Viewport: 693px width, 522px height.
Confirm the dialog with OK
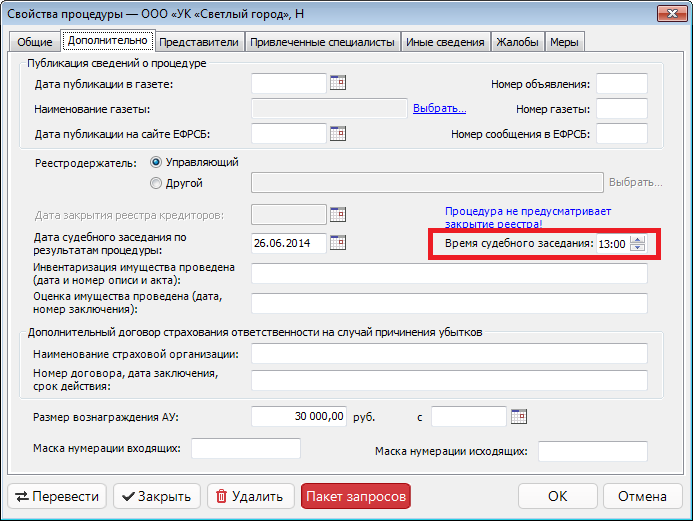[x=557, y=496]
